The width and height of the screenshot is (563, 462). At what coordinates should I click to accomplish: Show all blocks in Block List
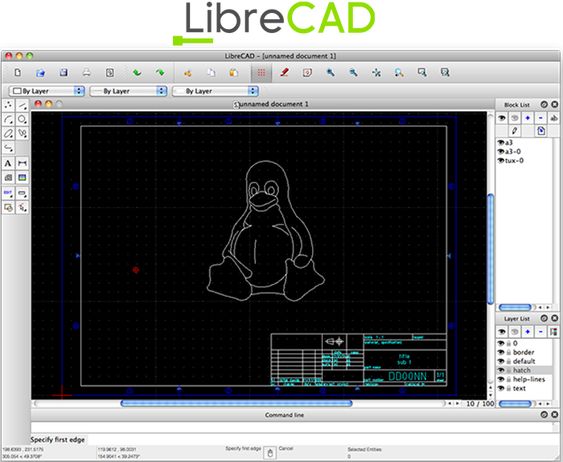[502, 118]
